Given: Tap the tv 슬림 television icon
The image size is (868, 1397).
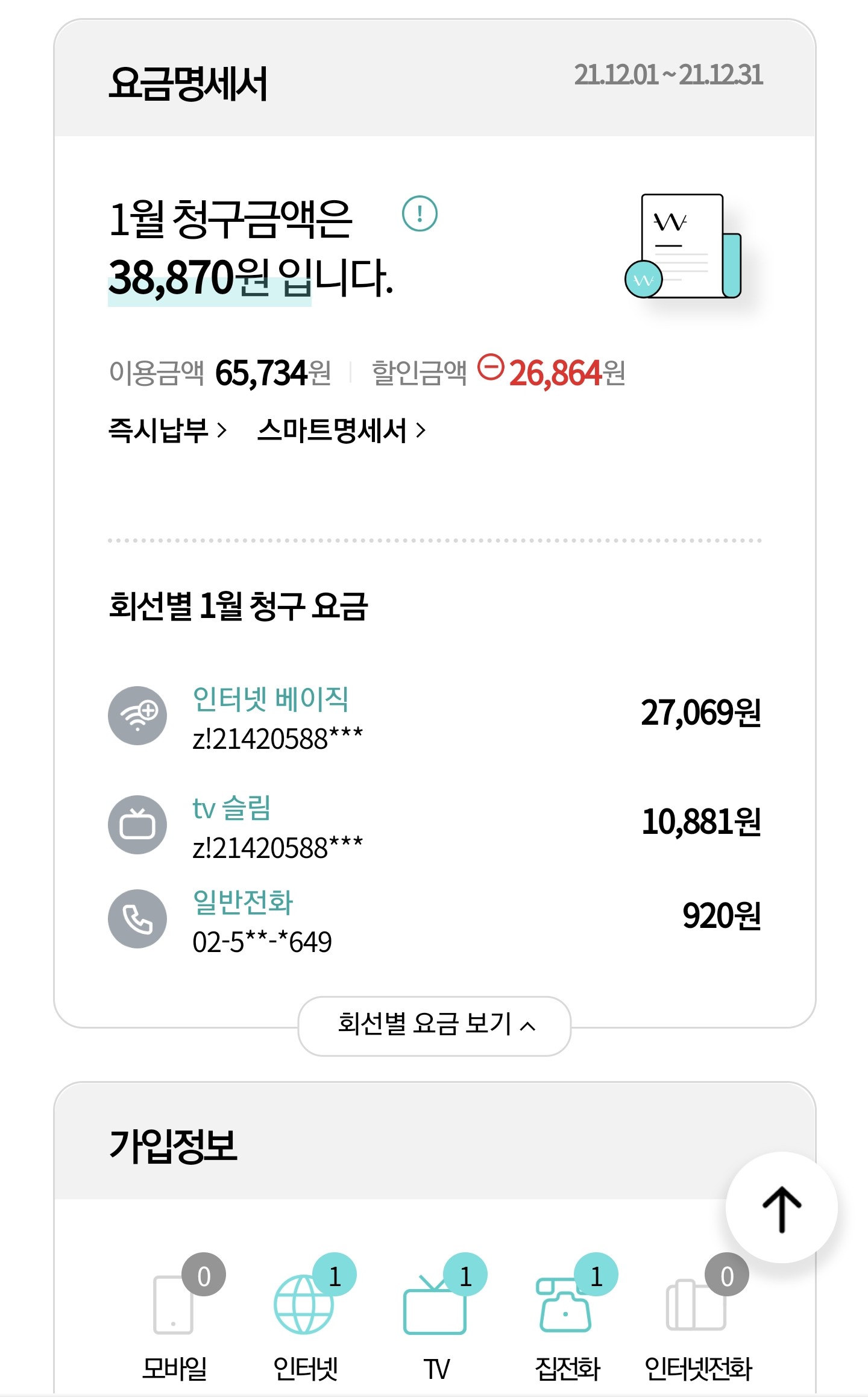Looking at the screenshot, I should click(x=137, y=824).
